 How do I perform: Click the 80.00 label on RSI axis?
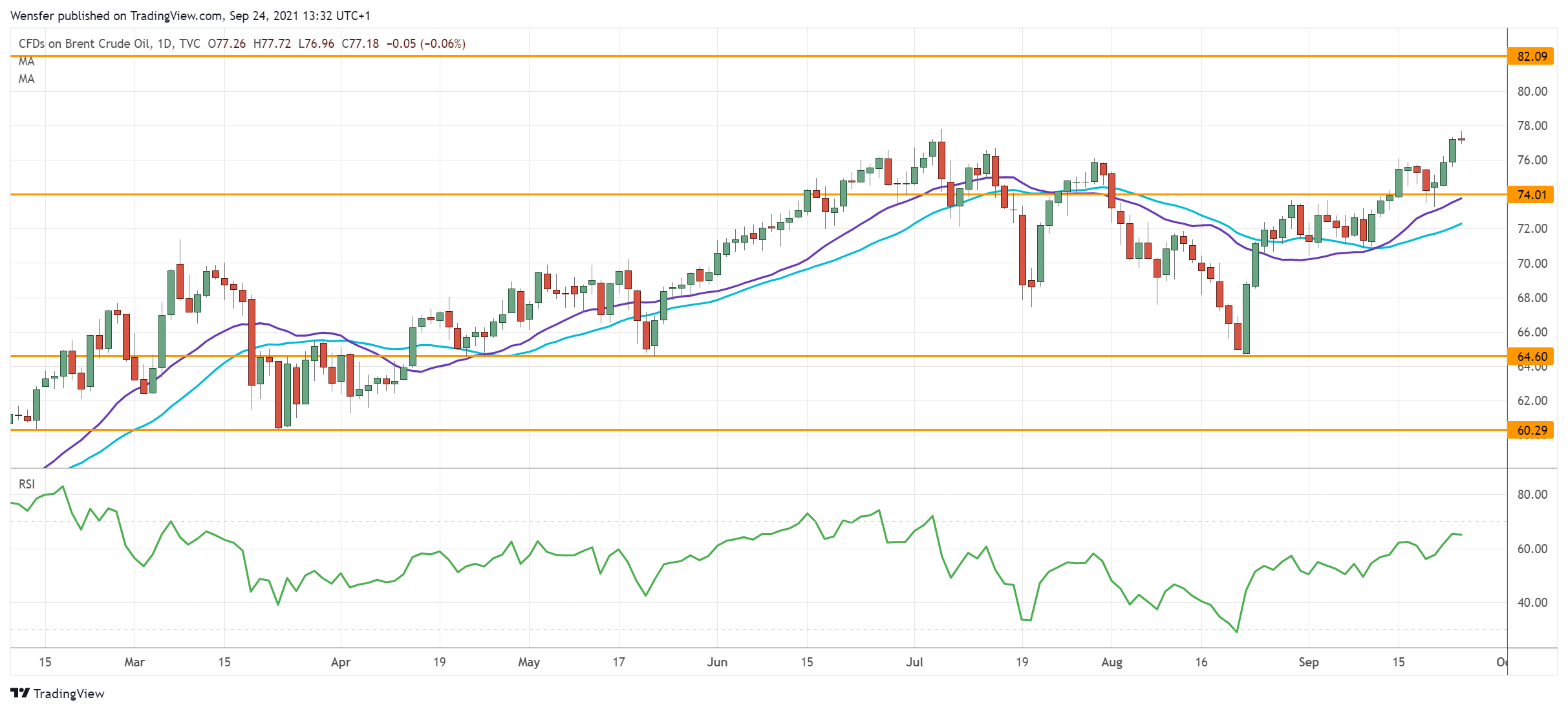point(1532,494)
